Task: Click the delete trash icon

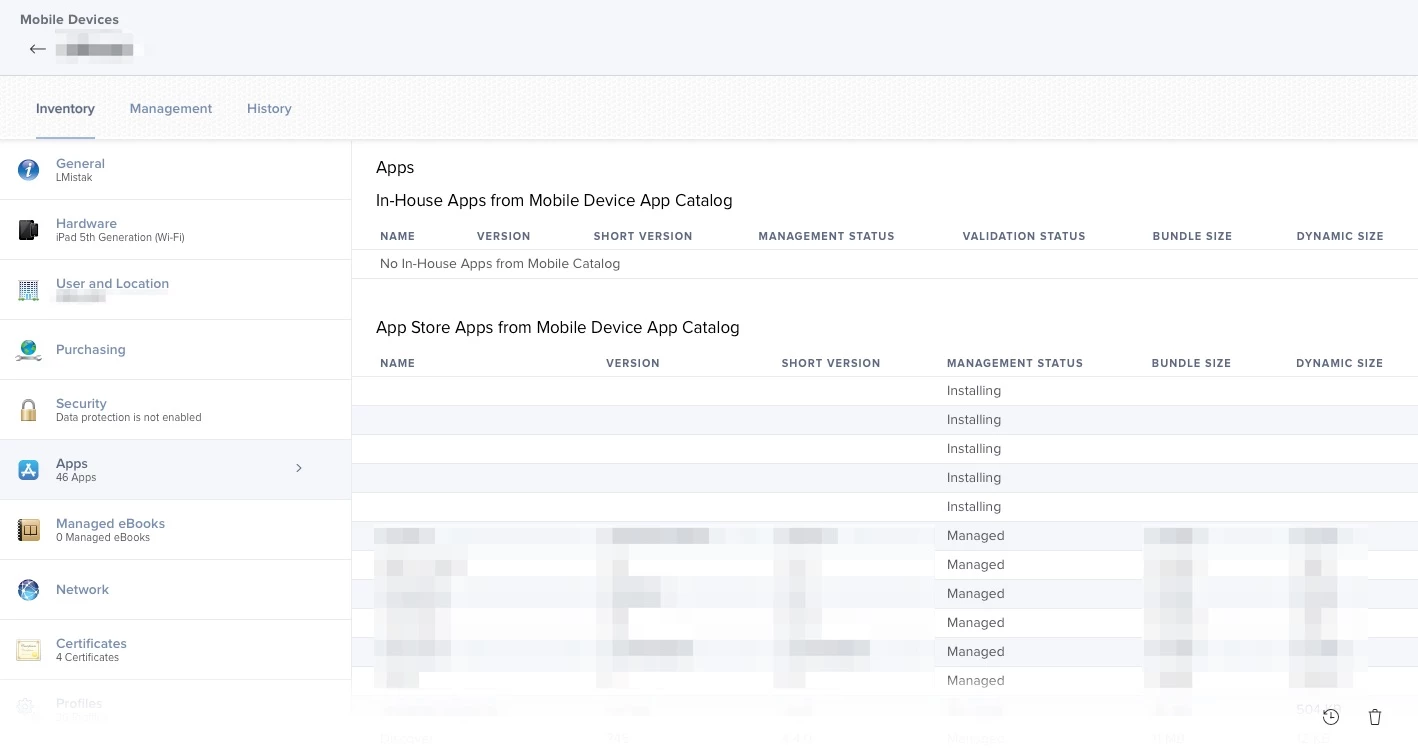Action: tap(1375, 717)
